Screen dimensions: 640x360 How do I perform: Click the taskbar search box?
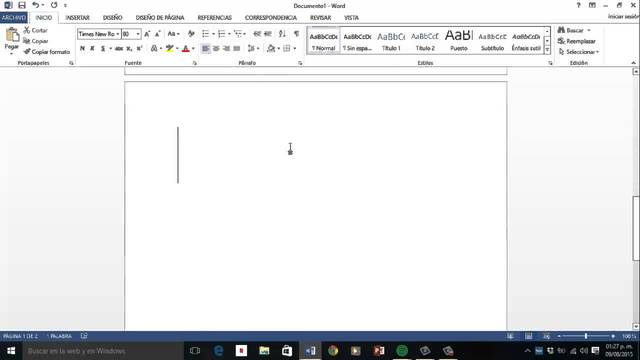pyautogui.click(x=103, y=351)
